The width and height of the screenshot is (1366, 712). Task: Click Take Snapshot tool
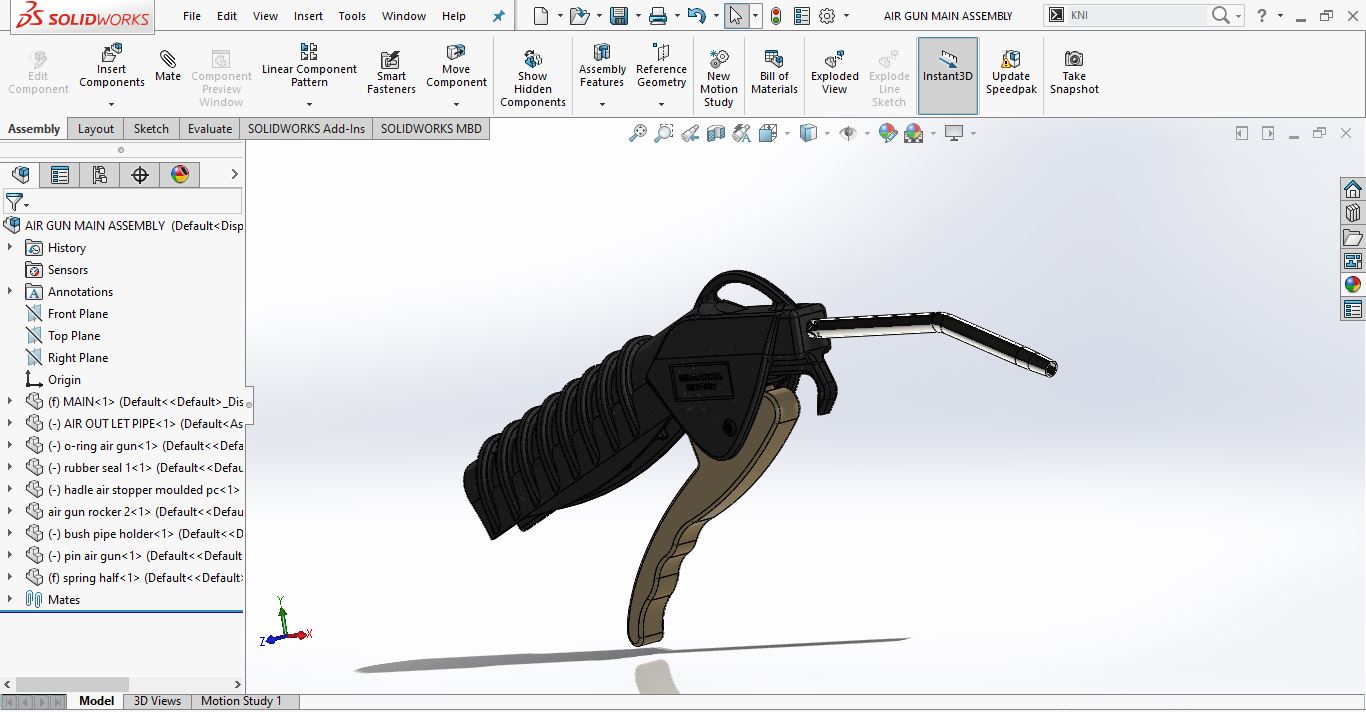[1074, 73]
